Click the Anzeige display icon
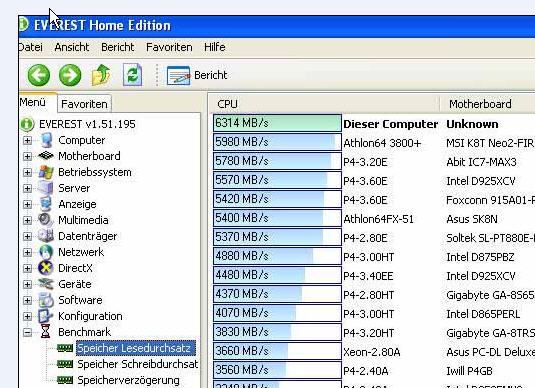This screenshot has width=535, height=388. (46, 204)
